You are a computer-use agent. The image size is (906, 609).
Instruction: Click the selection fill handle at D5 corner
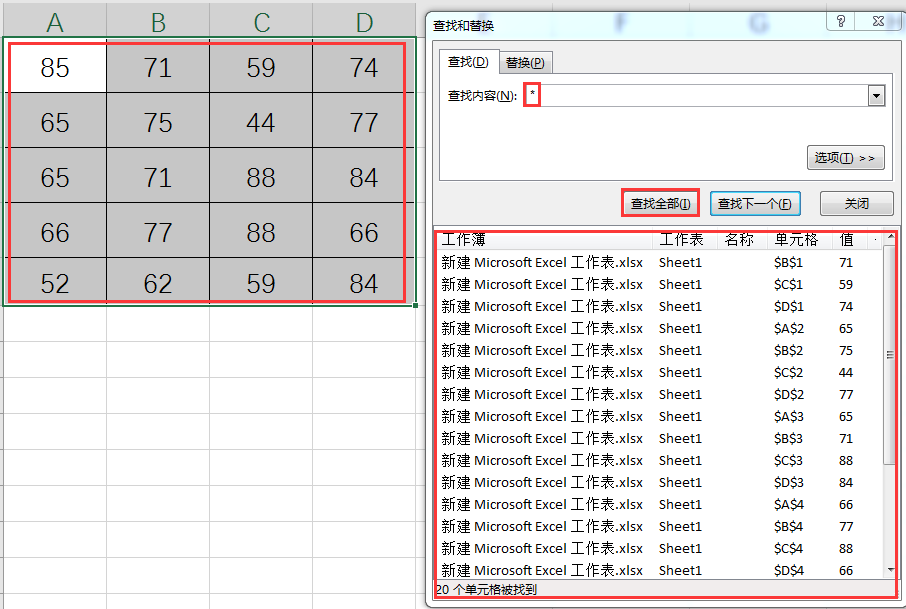click(415, 305)
